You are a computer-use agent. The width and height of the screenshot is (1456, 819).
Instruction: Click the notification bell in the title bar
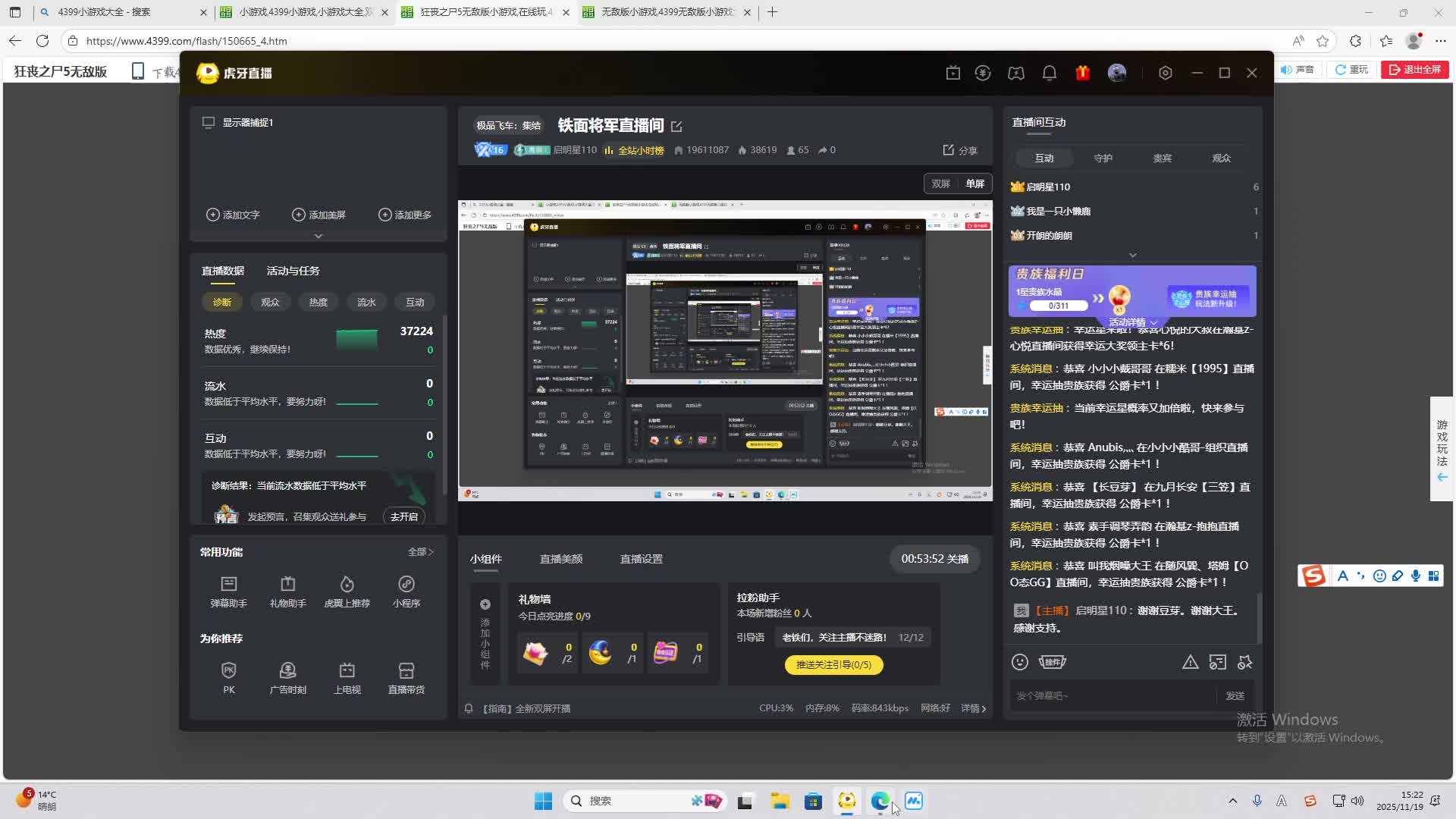tap(1049, 73)
